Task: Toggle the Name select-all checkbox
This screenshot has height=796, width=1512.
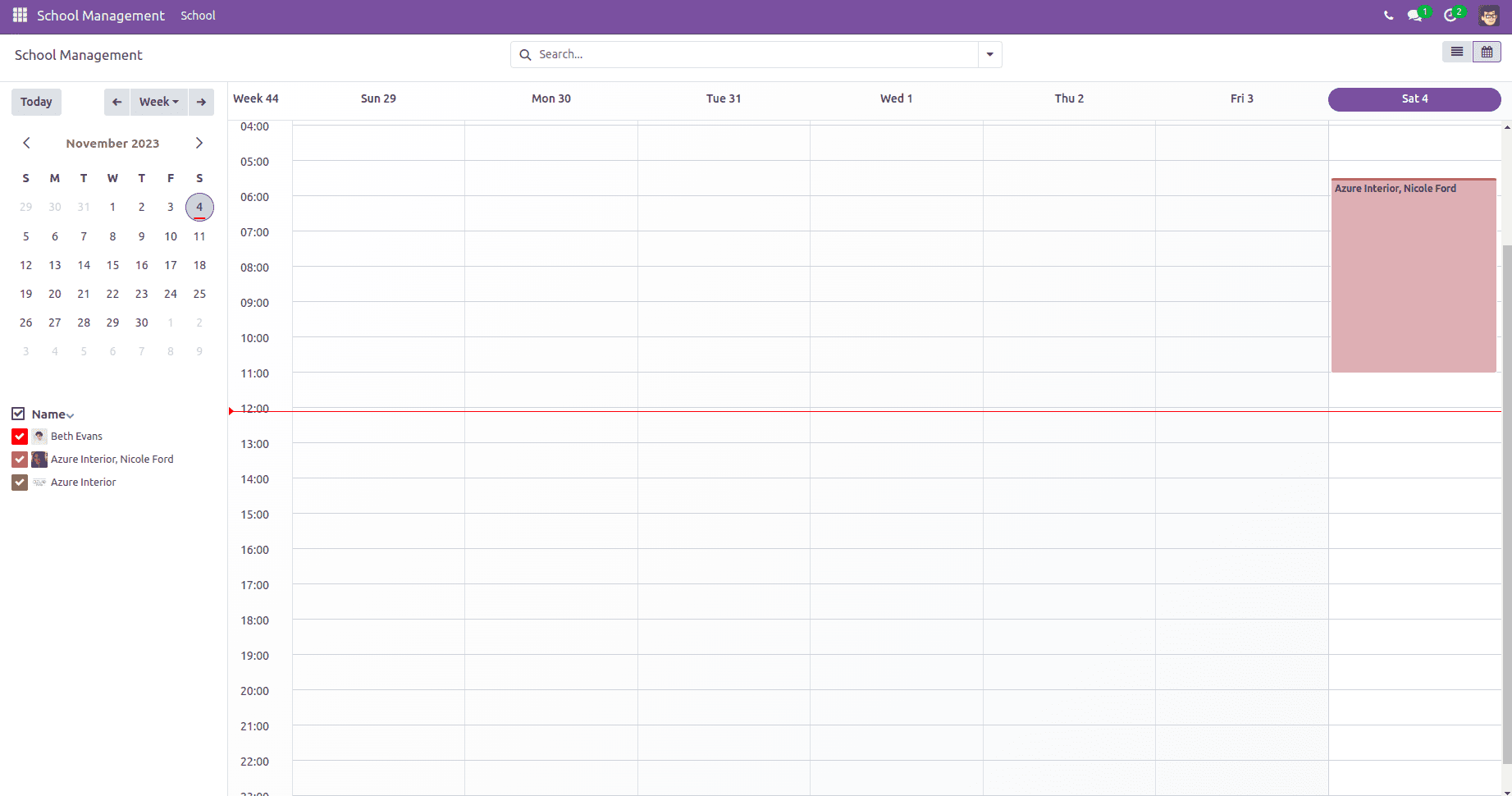Action: [x=18, y=414]
